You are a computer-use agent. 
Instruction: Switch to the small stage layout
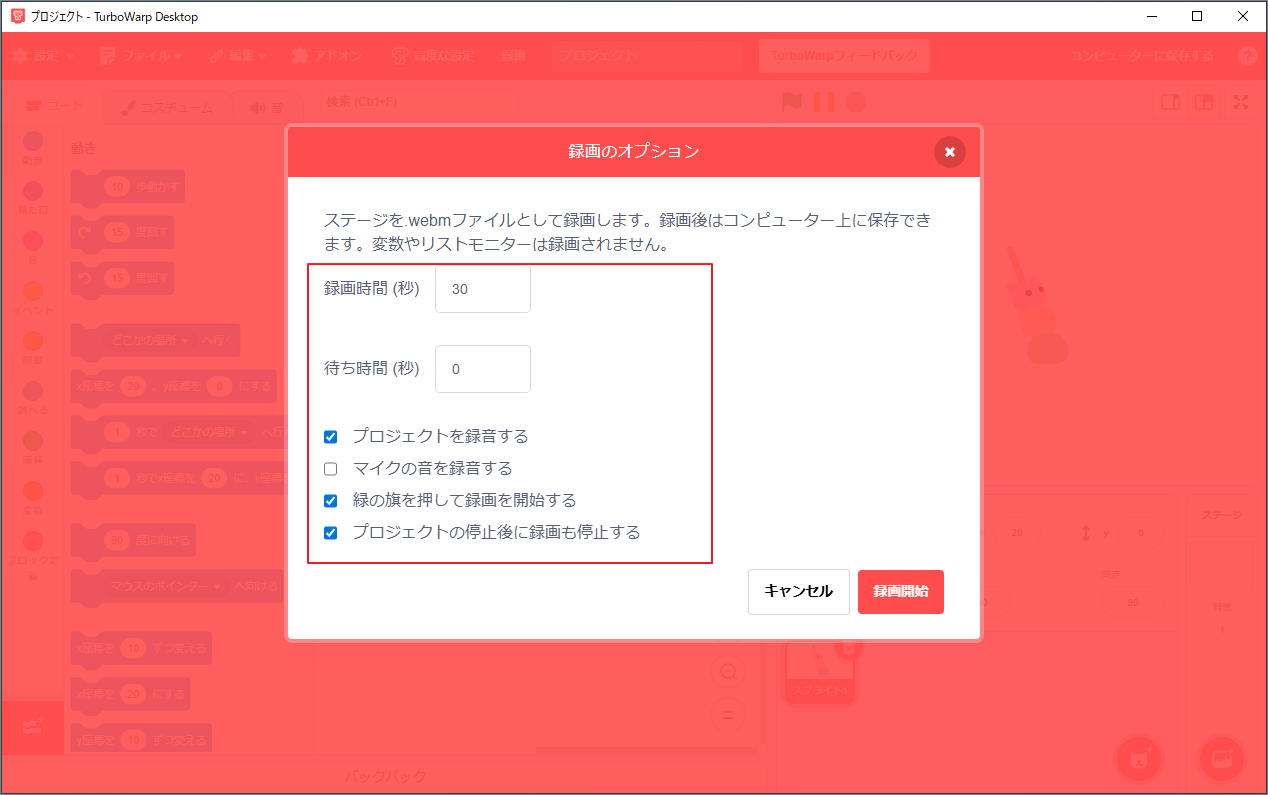pyautogui.click(x=1170, y=101)
